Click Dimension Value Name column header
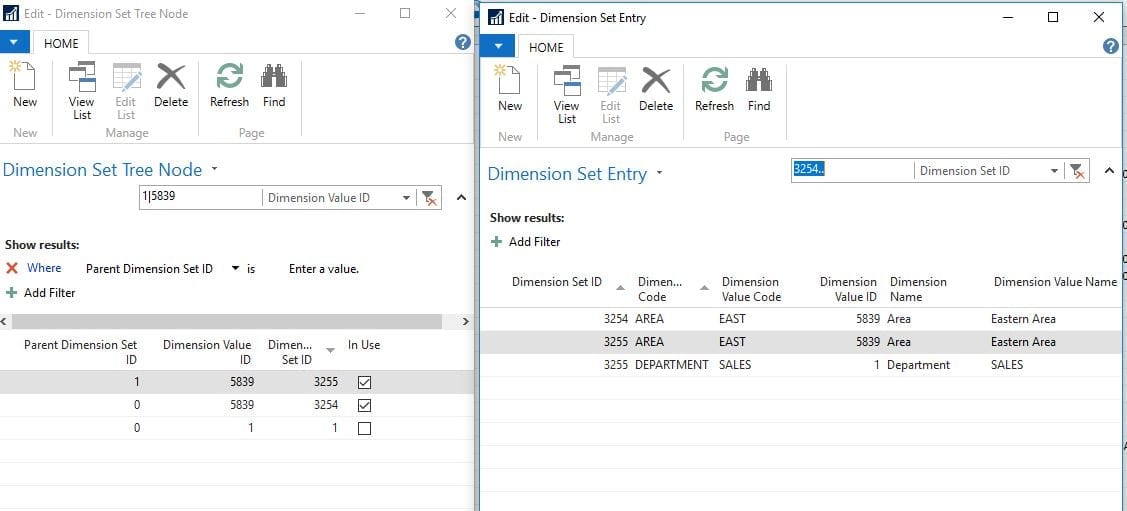 (x=1055, y=282)
